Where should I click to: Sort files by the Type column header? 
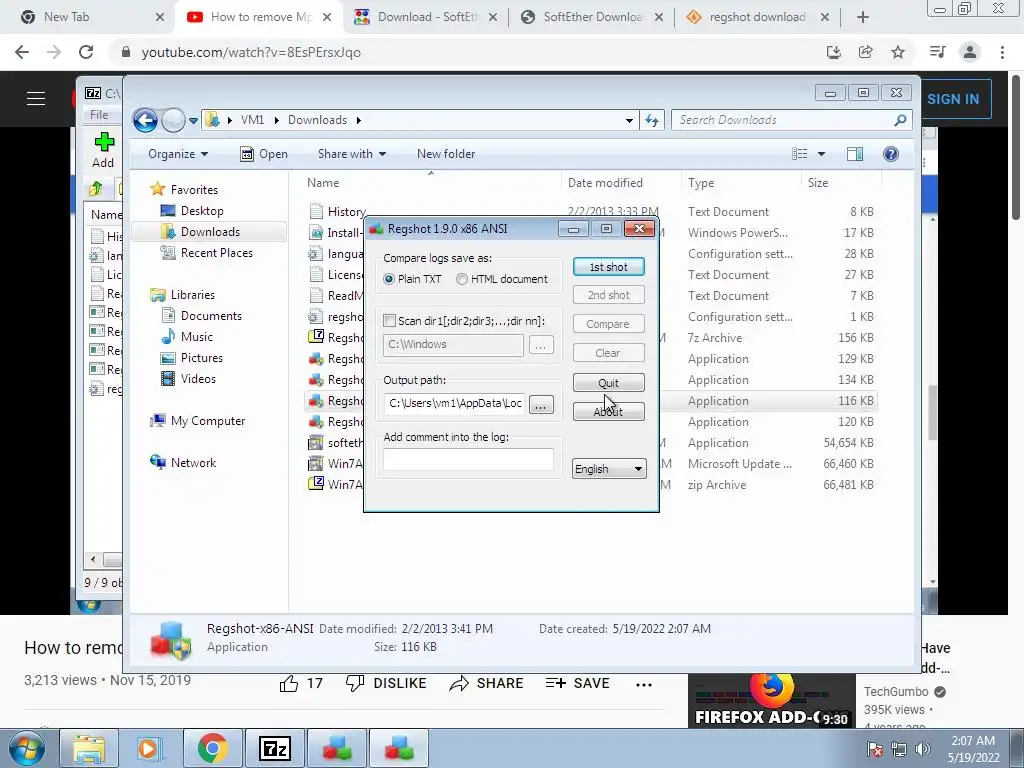pos(701,183)
